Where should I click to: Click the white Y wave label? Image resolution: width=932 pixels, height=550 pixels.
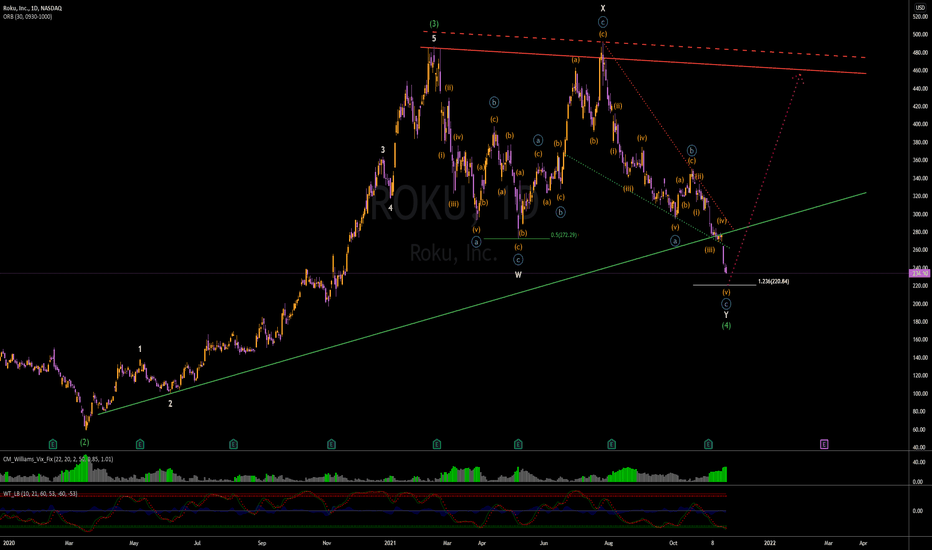[726, 315]
